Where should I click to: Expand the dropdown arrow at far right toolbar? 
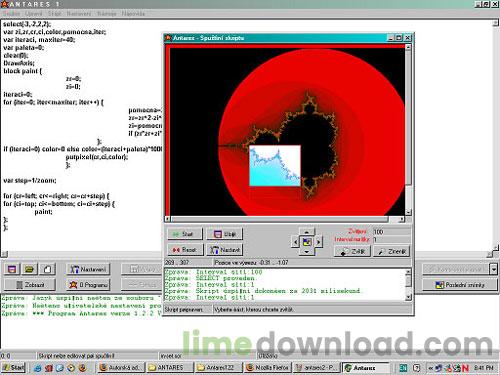click(494, 269)
